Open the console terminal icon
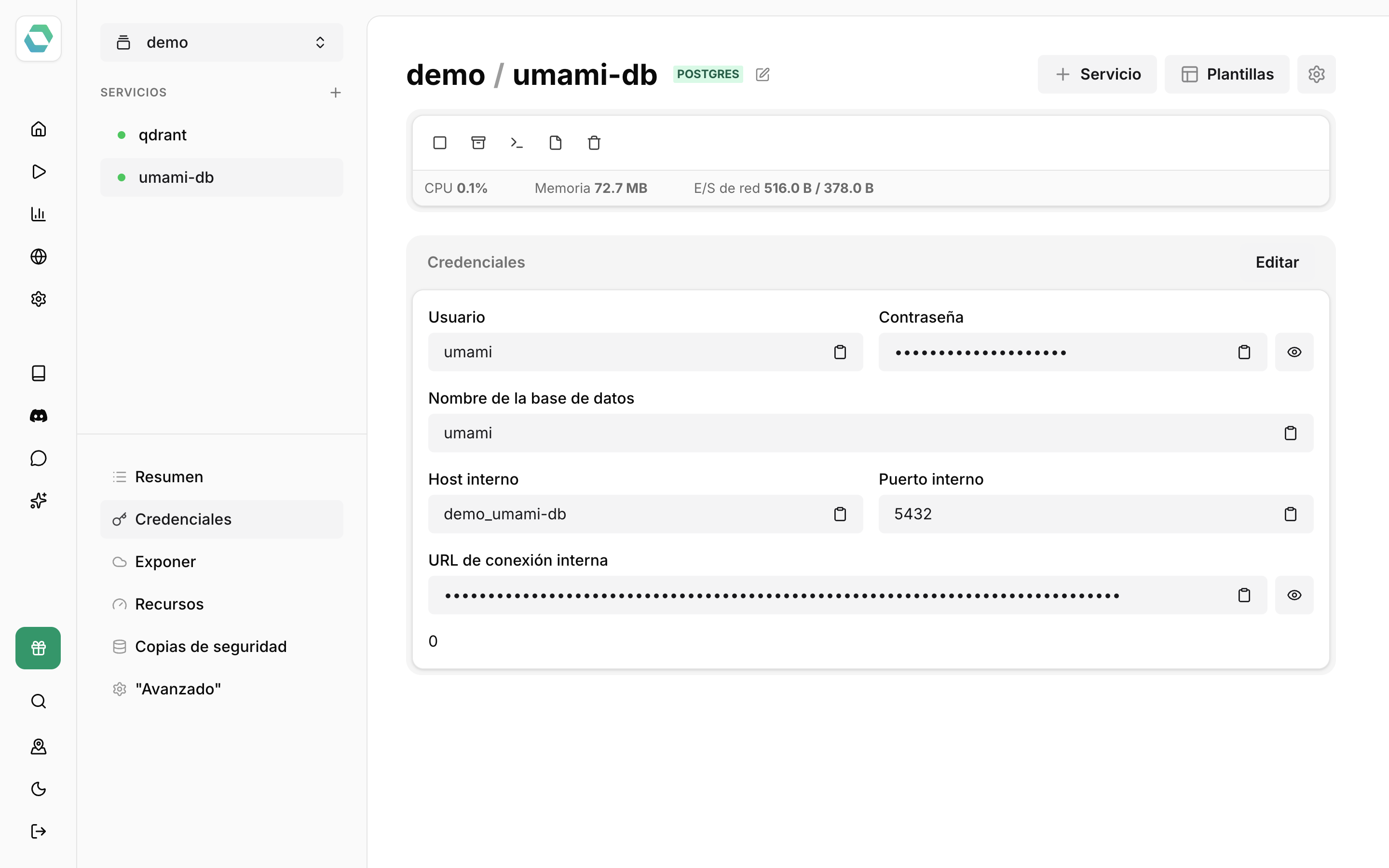 pyautogui.click(x=517, y=143)
